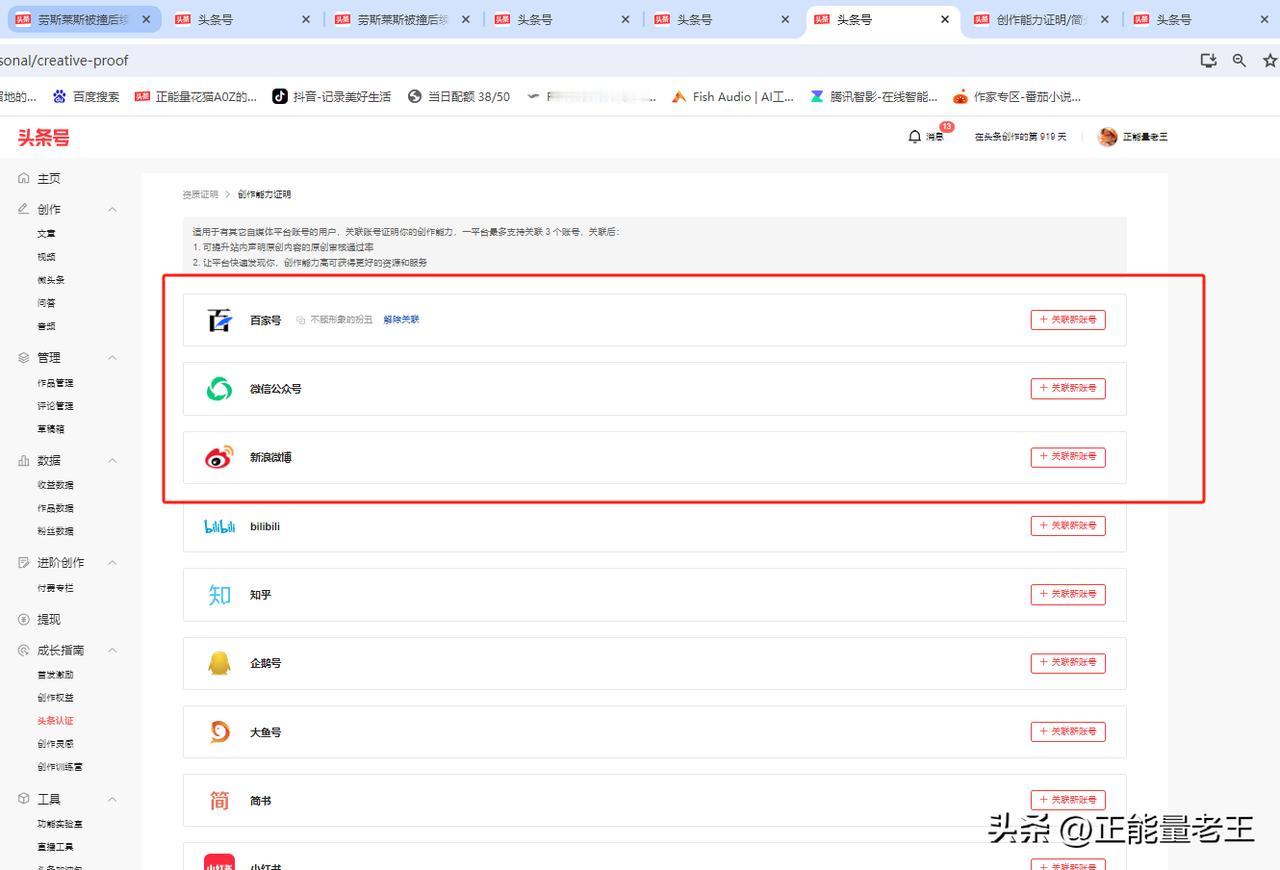Open the 百度搜索 bookmark

86,97
